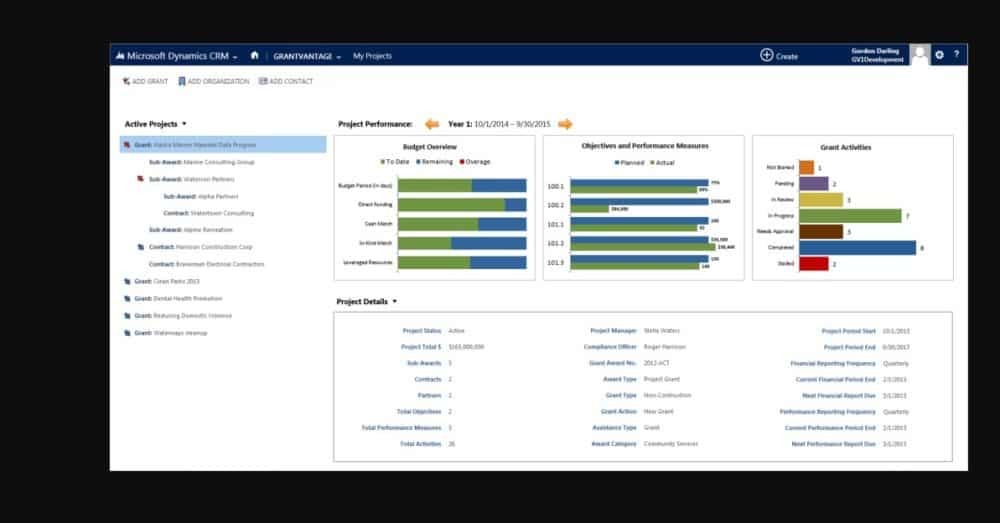Viewport: 1000px width, 523px height.
Task: Select Sub-Award: Marine Consulting Group
Action: tap(202, 161)
